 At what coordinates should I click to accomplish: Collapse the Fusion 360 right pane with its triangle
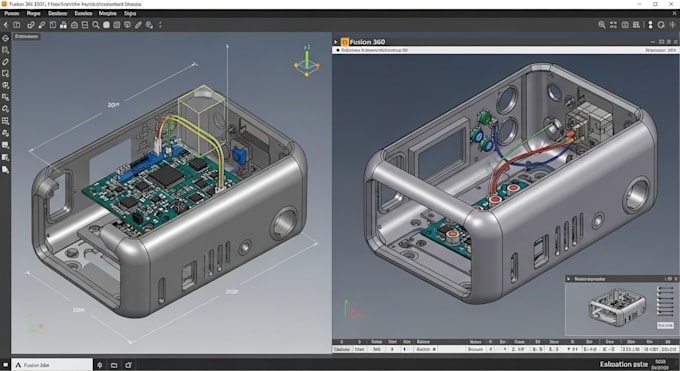(x=336, y=42)
